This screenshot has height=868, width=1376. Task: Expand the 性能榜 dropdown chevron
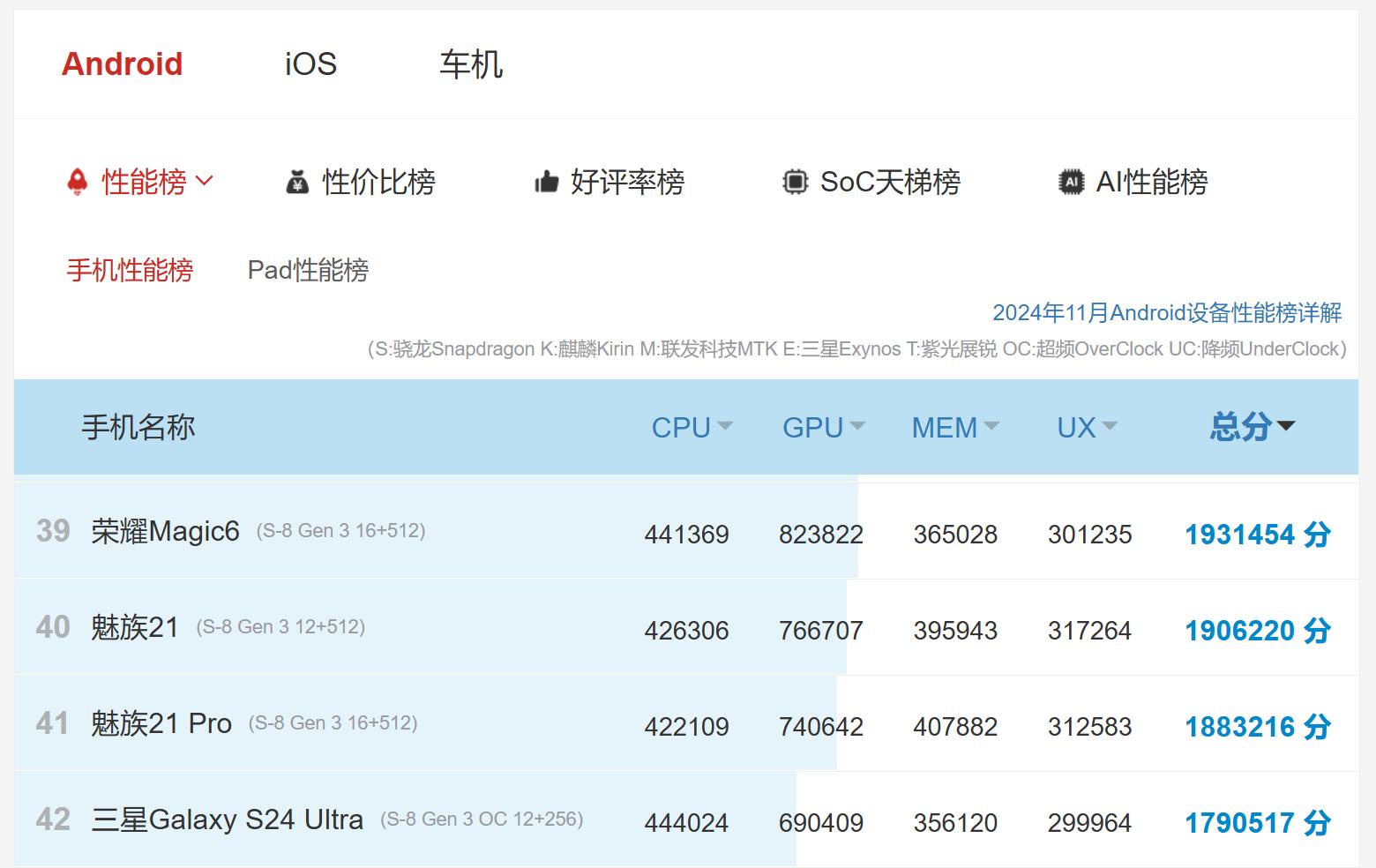(x=204, y=181)
